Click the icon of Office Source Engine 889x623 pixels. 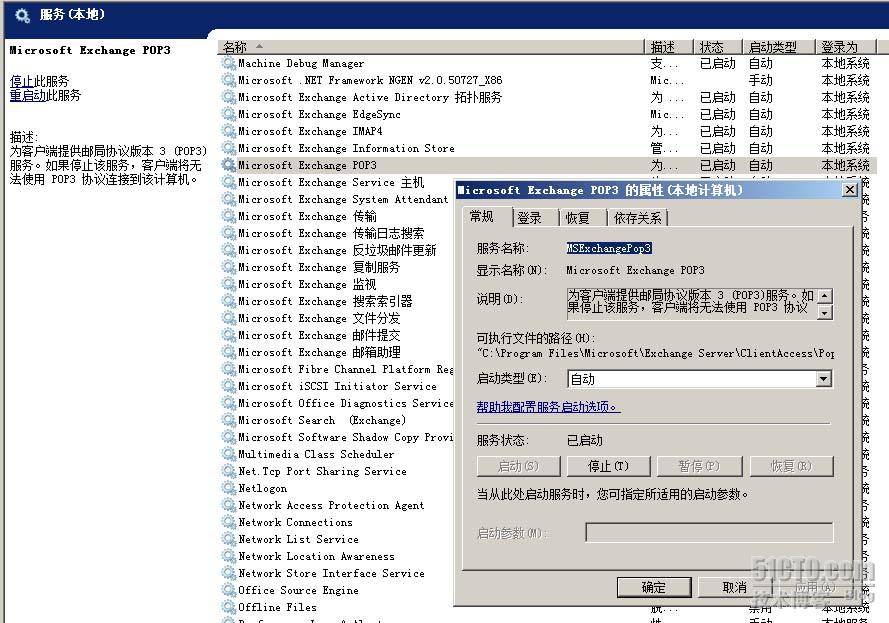tap(228, 590)
